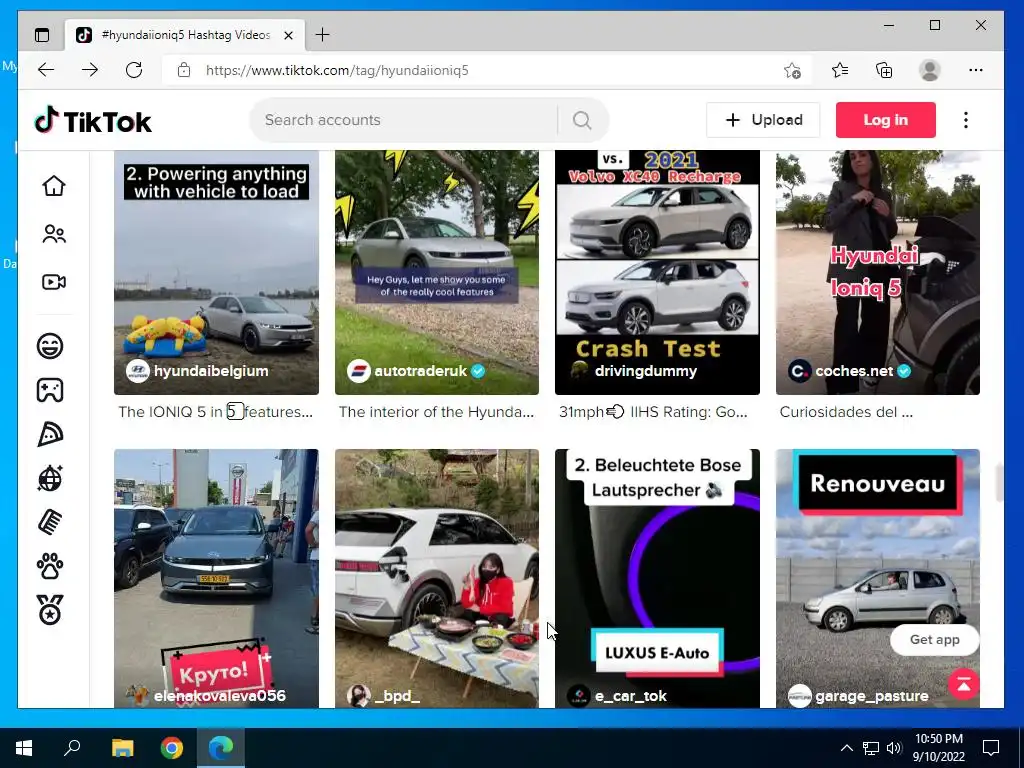1024x768 pixels.
Task: Close the #hyundaiioniq5 Hashtag Videos tab
Action: [289, 35]
